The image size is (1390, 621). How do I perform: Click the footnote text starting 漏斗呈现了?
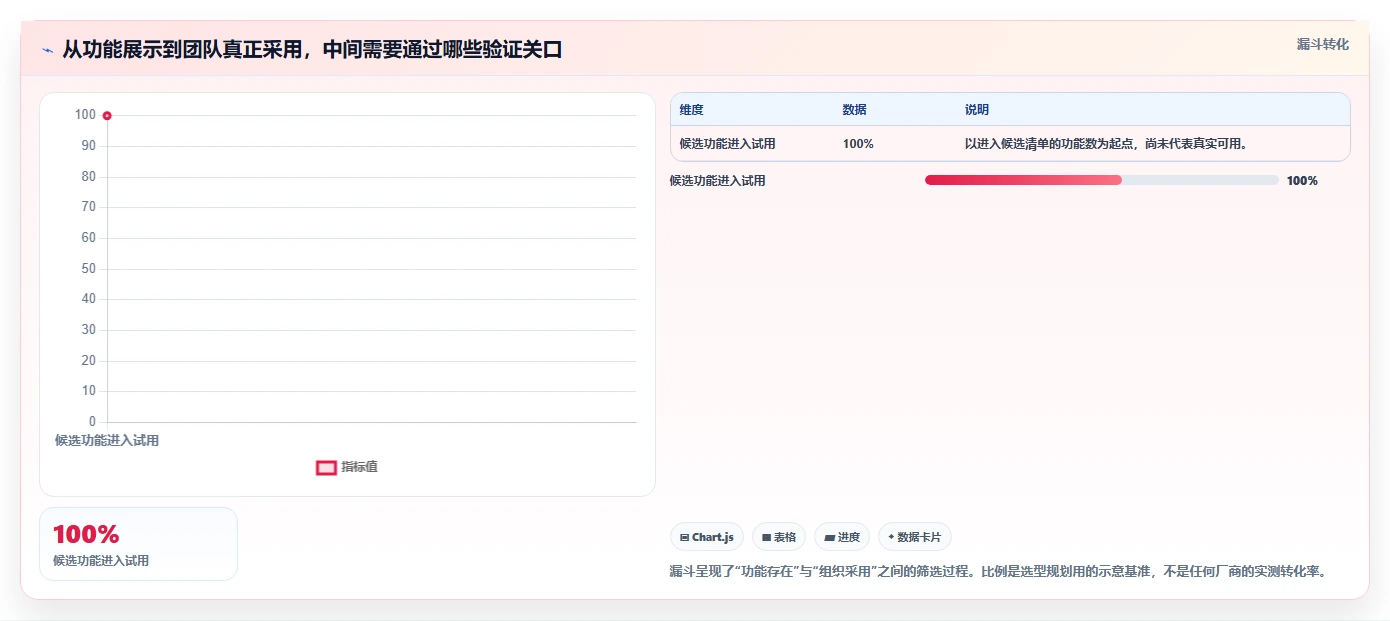click(997, 572)
